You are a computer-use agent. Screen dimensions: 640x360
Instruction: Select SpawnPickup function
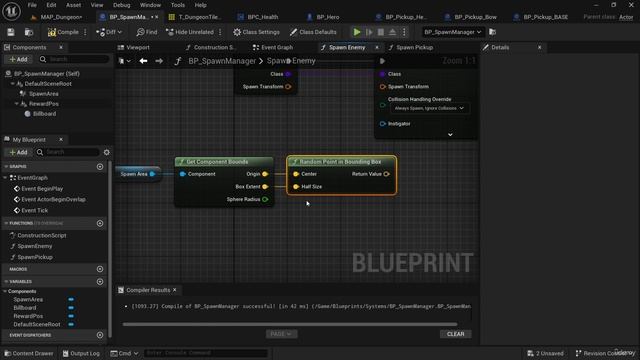[35, 257]
